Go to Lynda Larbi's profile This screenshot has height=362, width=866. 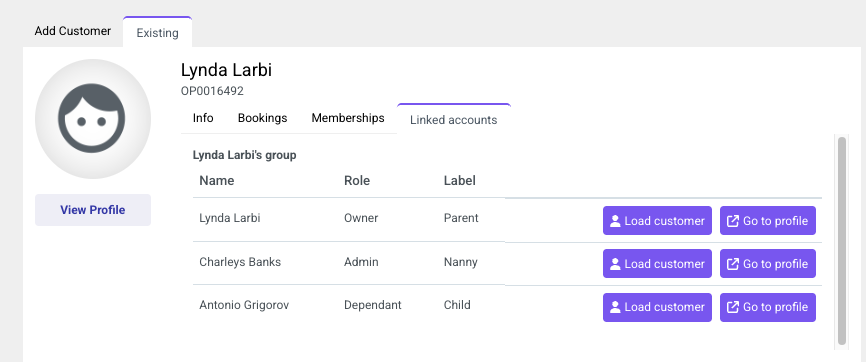768,221
